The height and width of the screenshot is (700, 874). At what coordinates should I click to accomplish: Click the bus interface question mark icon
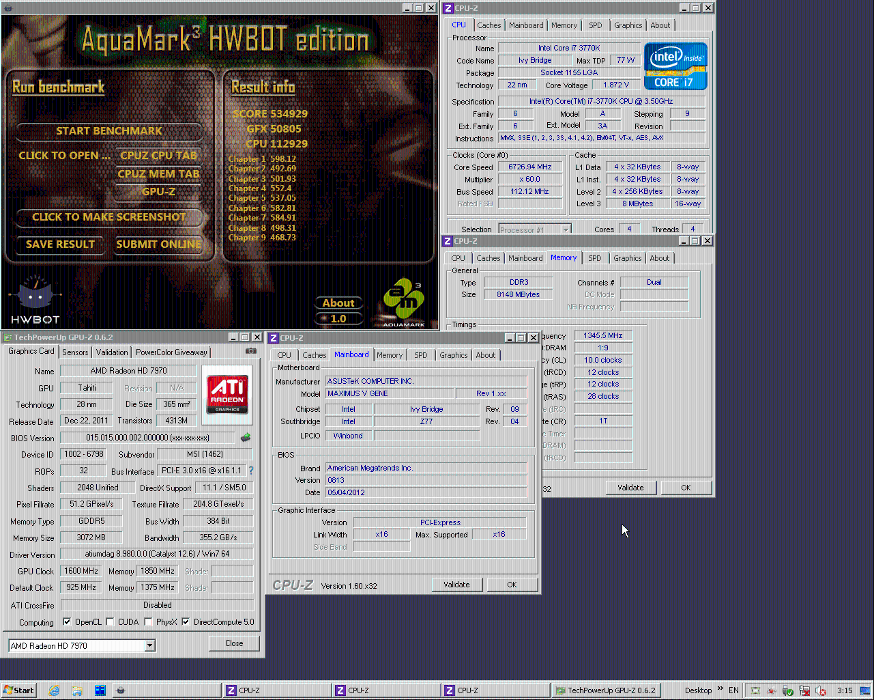pos(251,470)
